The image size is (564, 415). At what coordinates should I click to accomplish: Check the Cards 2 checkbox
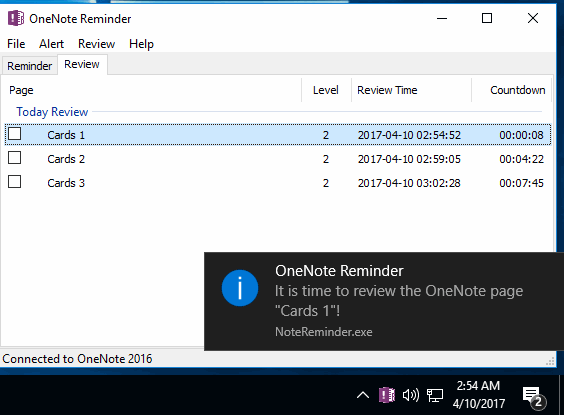[x=15, y=158]
